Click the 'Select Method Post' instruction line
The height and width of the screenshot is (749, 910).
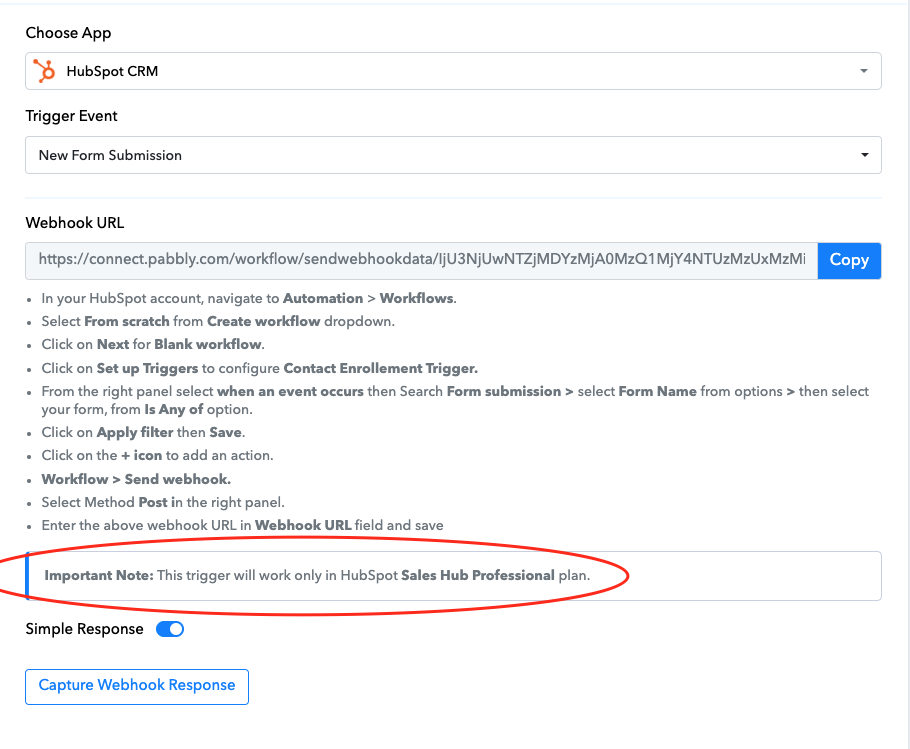tap(162, 502)
